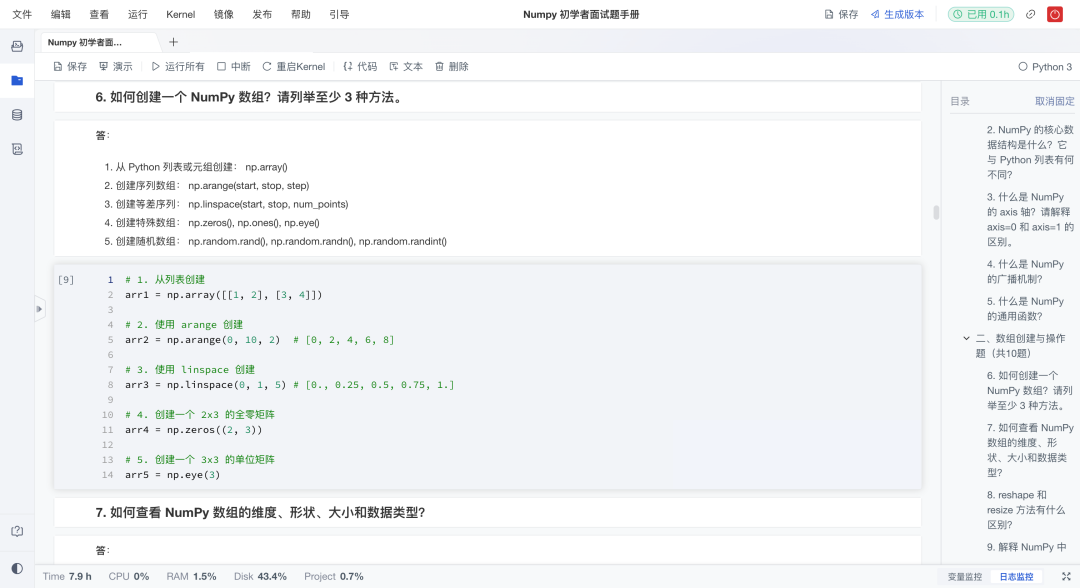This screenshot has width=1080, height=588.
Task: Click the 目录 outline panel title
Action: (x=959, y=101)
